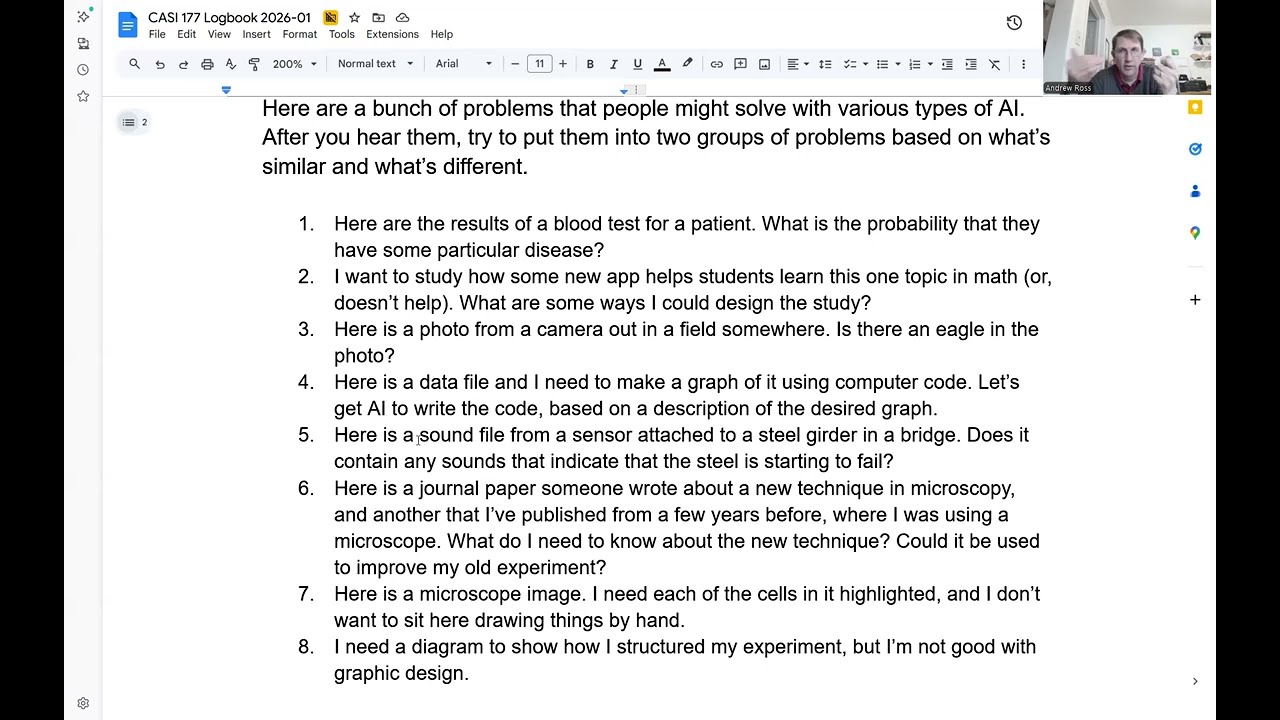Open the Extensions menu
Screen dimensions: 1280x720
(392, 34)
